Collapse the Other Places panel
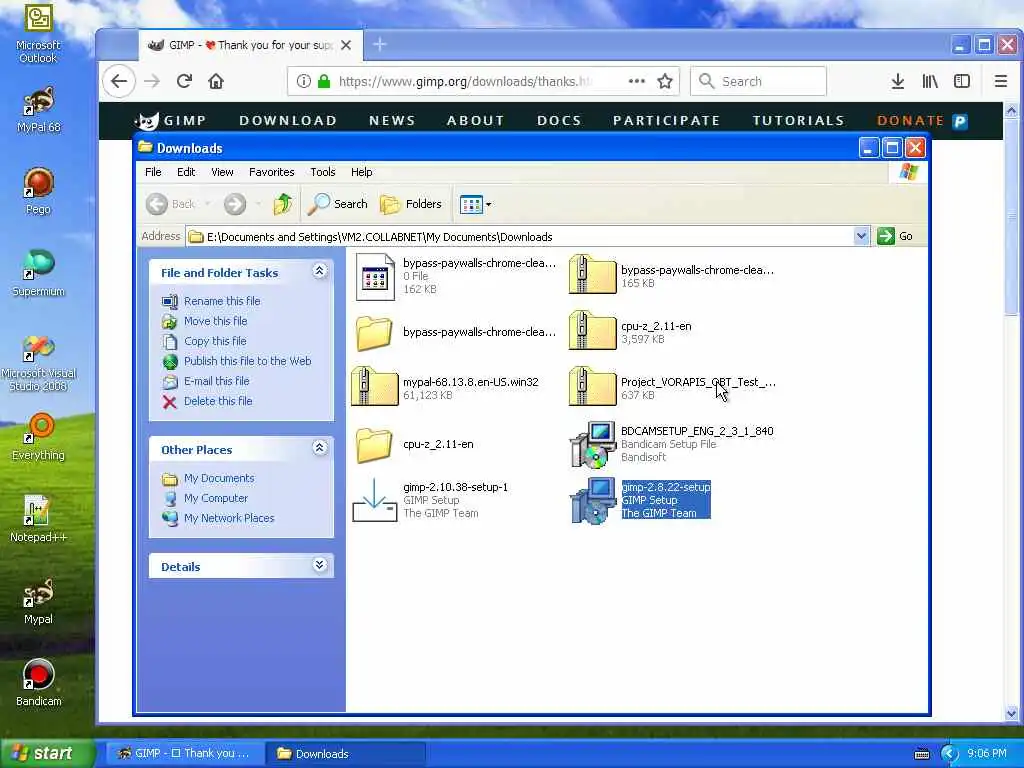The height and width of the screenshot is (768, 1024). (x=319, y=448)
